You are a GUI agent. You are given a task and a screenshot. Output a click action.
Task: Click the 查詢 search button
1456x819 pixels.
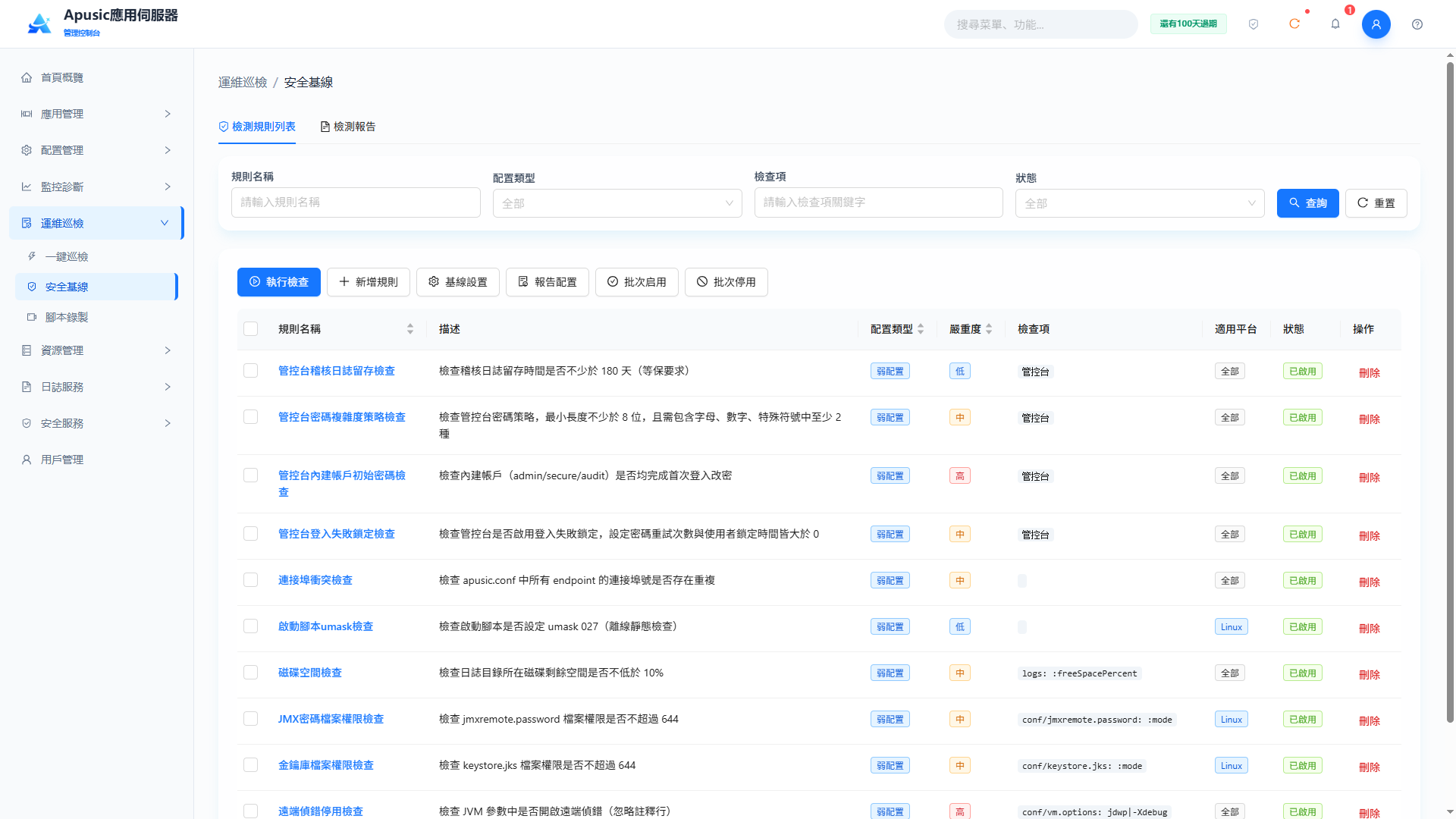[1308, 203]
